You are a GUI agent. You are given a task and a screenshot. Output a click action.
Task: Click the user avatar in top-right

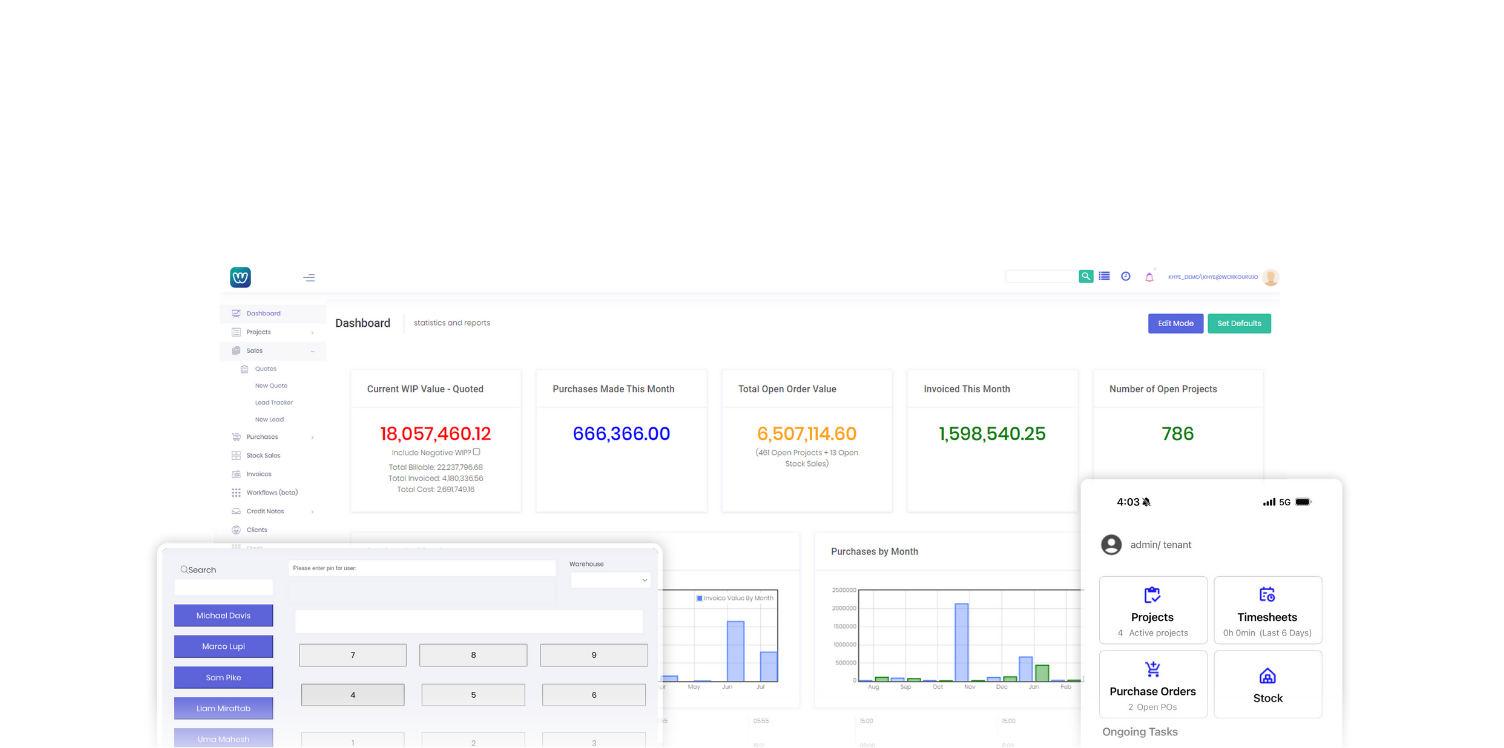pyautogui.click(x=1270, y=277)
